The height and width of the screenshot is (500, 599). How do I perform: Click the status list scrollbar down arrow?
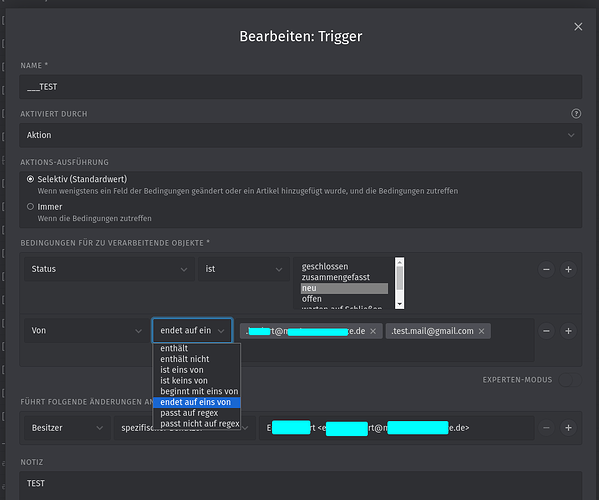coord(399,304)
